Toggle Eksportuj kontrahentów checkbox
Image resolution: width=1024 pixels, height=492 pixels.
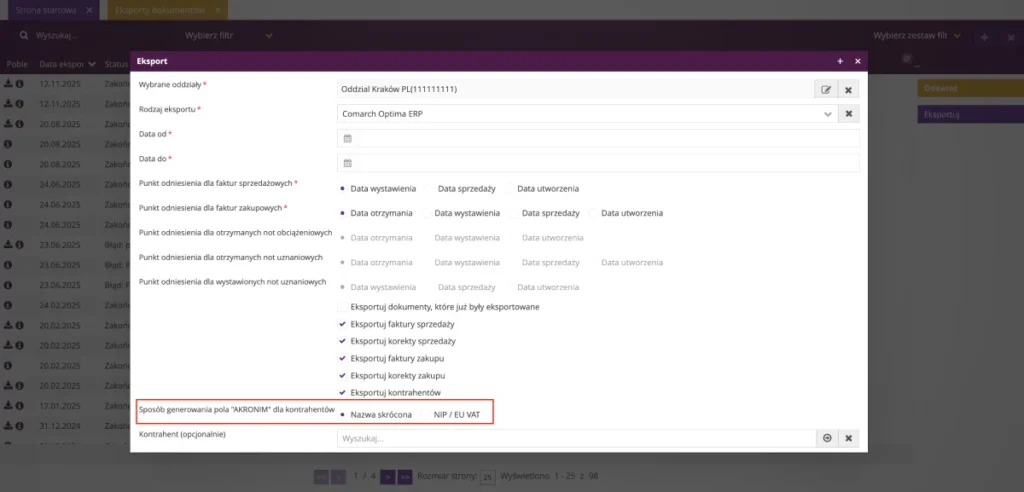click(342, 393)
